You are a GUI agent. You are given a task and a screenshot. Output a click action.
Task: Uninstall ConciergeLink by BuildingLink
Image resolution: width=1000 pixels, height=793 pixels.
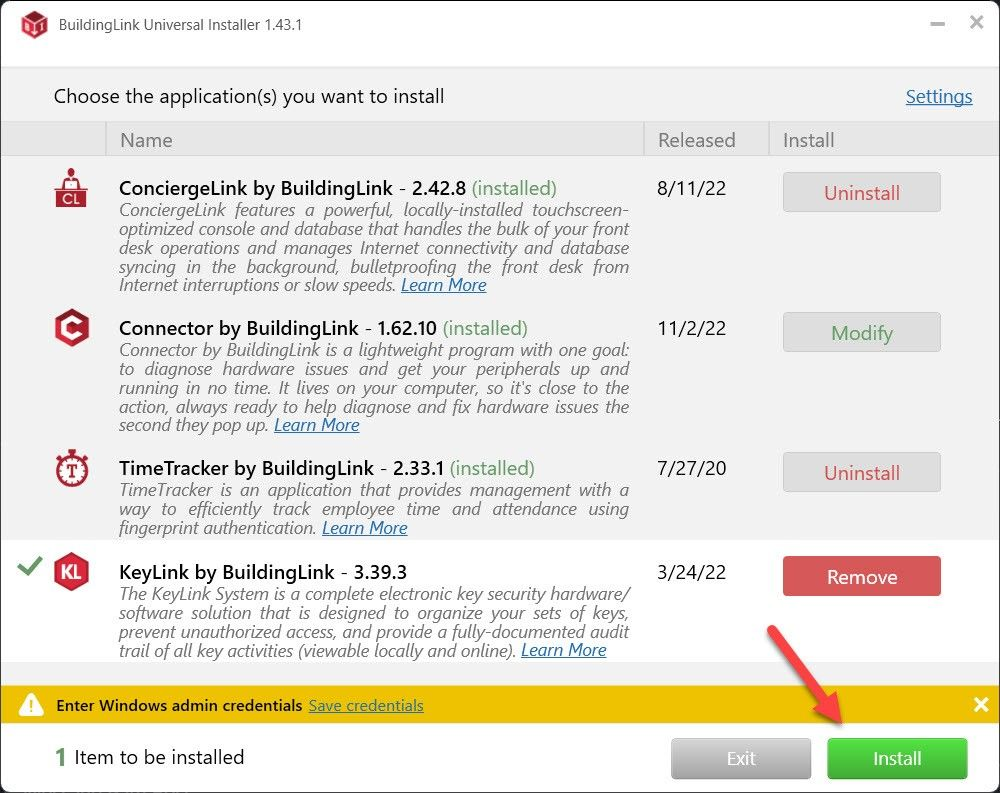click(x=862, y=192)
